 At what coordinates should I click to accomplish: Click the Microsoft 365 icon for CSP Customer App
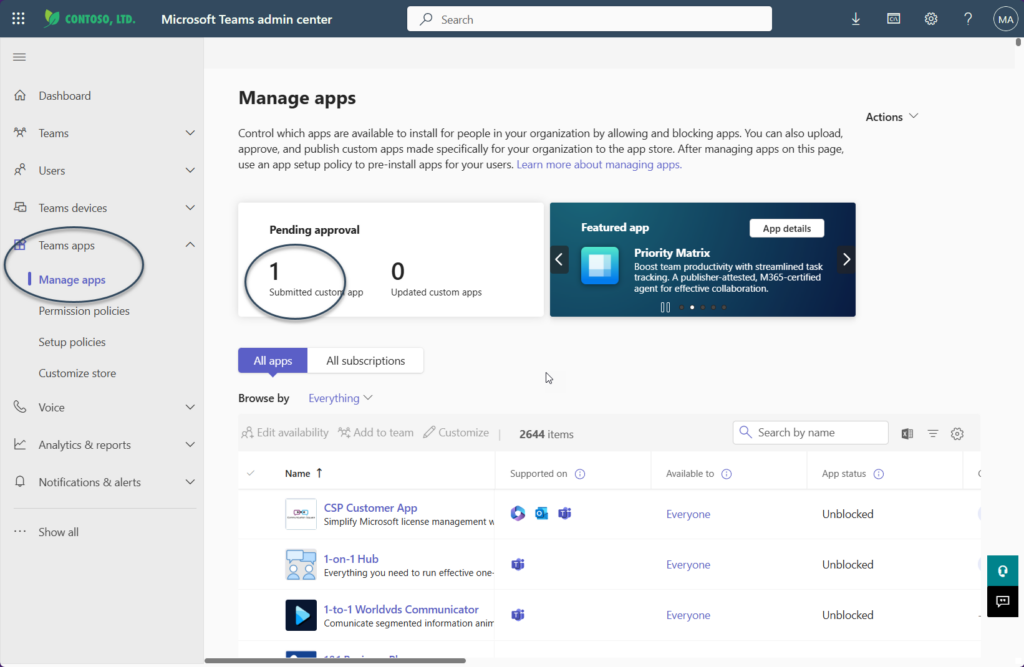point(518,513)
